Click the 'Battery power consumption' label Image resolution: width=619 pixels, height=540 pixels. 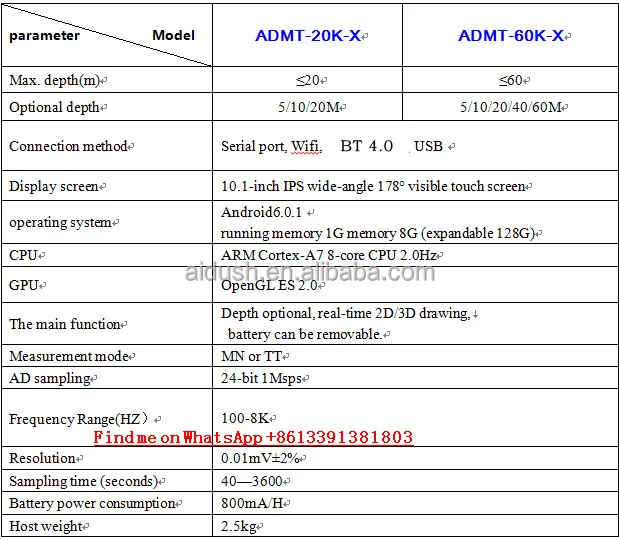pos(92,503)
